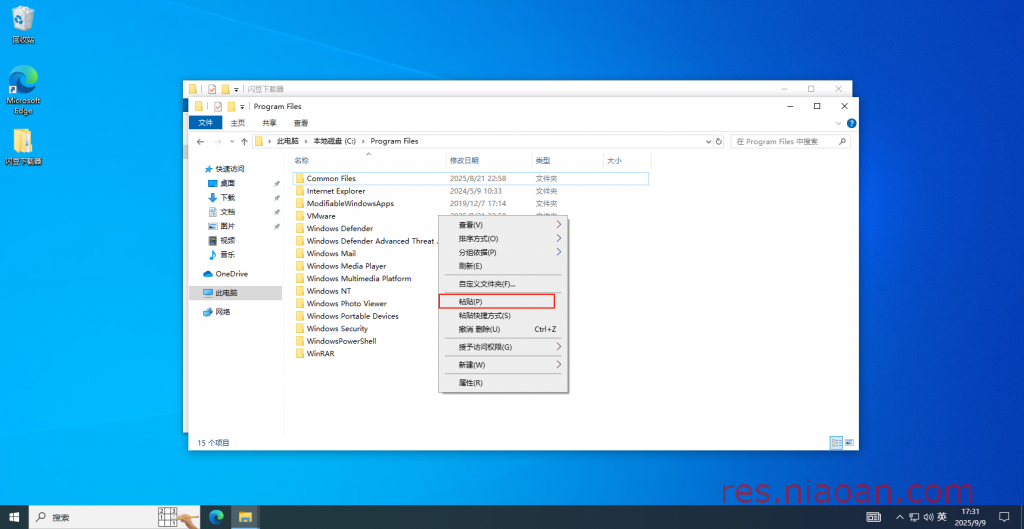The width and height of the screenshot is (1024, 529).
Task: Switch to large icons view in the status bar
Action: pyautogui.click(x=850, y=442)
